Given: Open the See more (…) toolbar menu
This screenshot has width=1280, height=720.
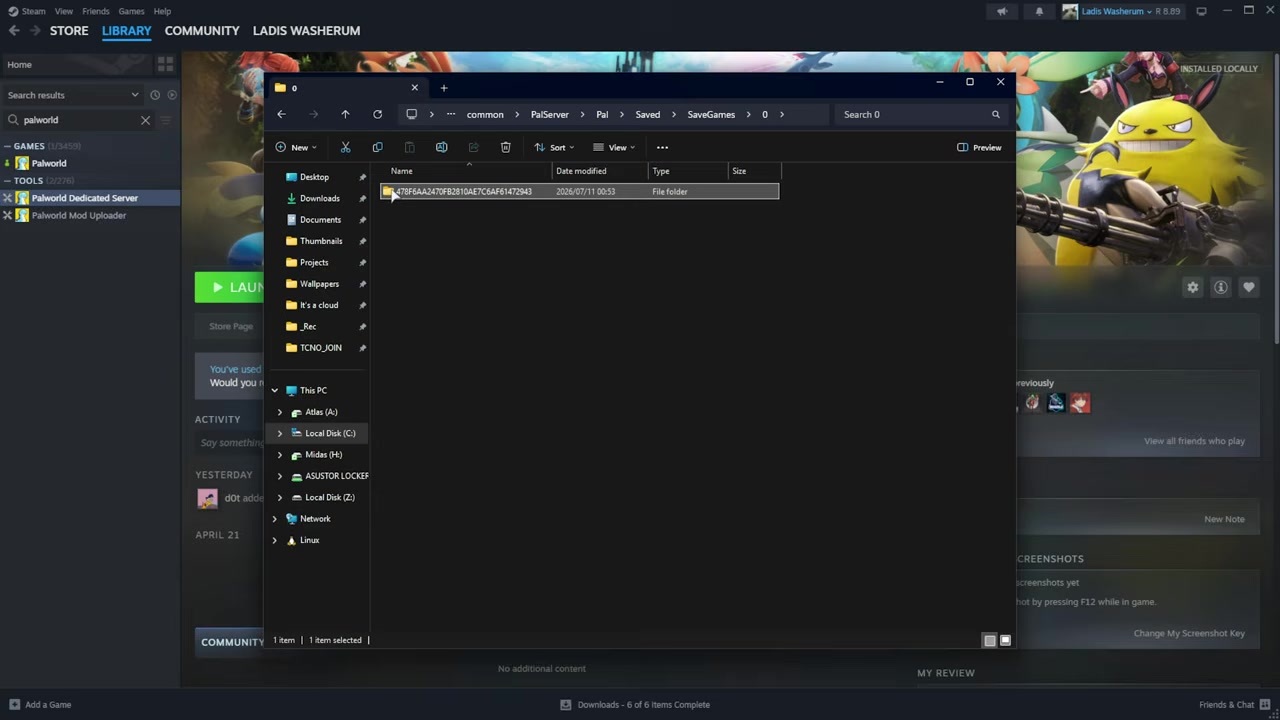Looking at the screenshot, I should [662, 147].
